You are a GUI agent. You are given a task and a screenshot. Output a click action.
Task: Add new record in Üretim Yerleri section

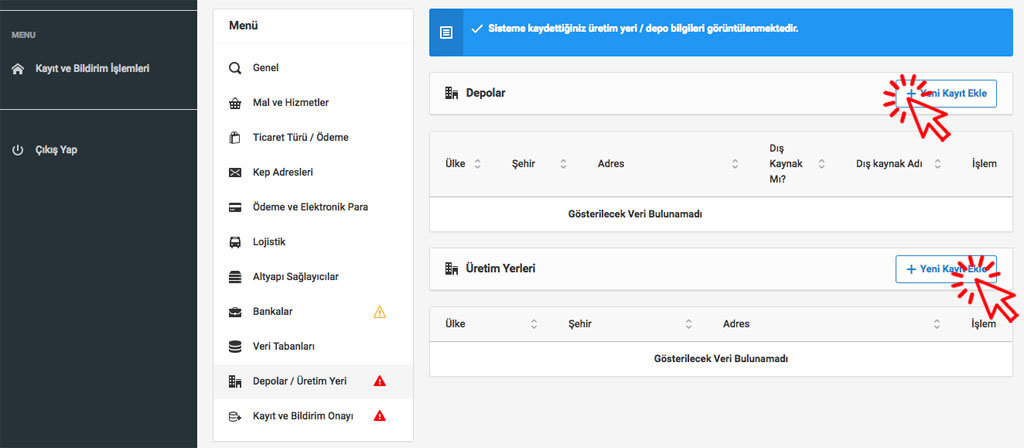[945, 269]
